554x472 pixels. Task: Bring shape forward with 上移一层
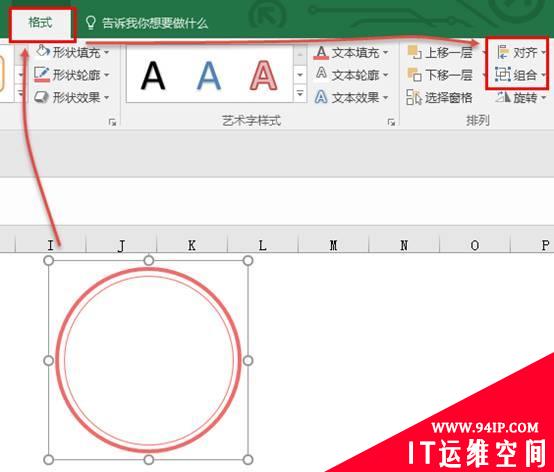pyautogui.click(x=440, y=52)
